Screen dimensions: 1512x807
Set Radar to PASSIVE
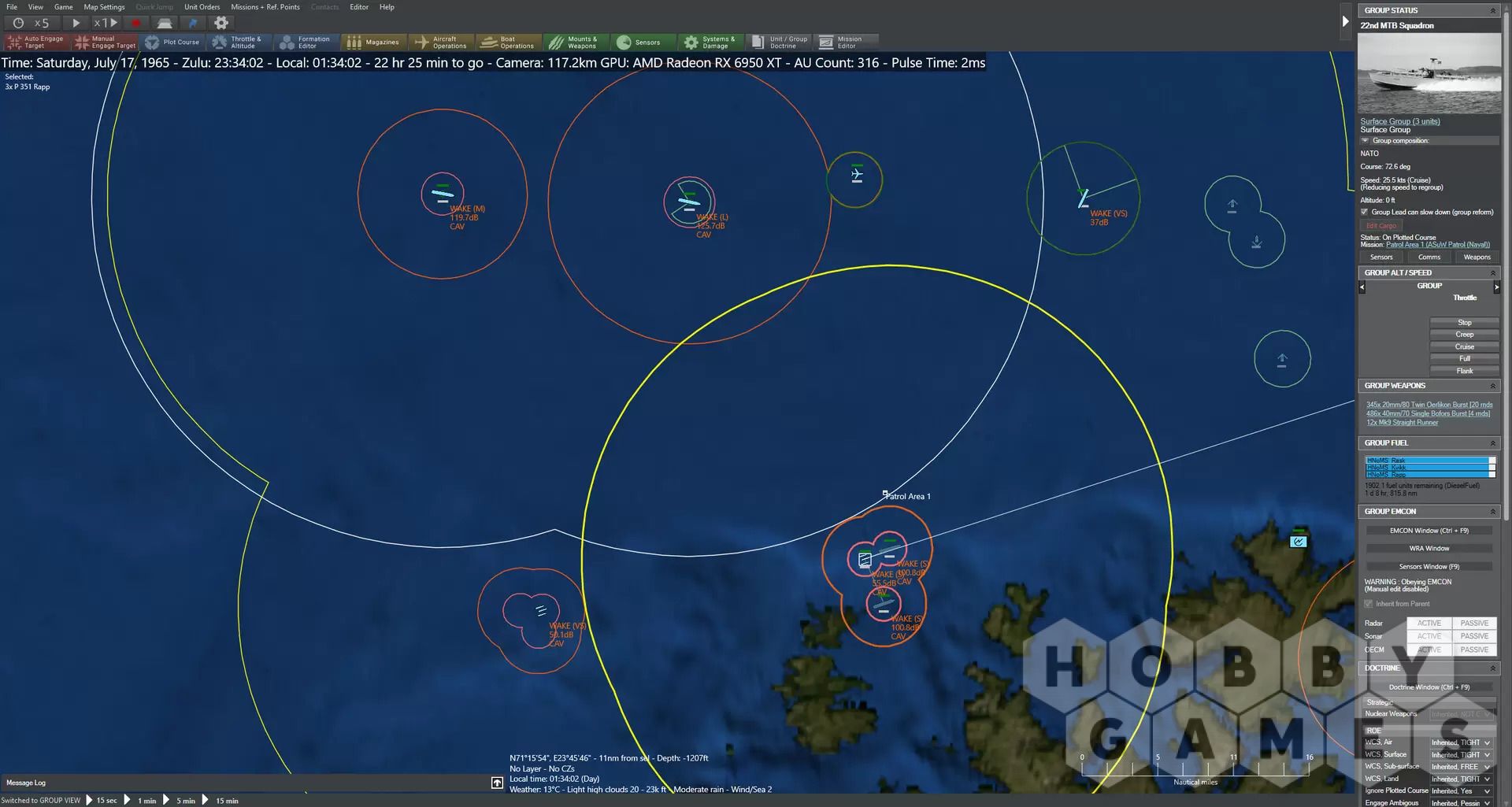[x=1474, y=623]
